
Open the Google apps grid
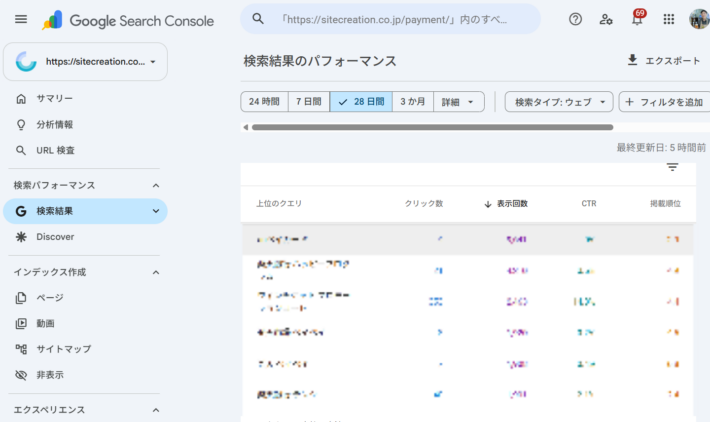click(x=668, y=19)
